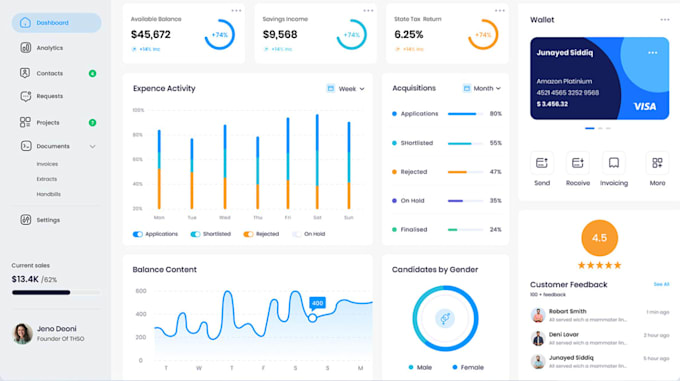Open Available Balance card options dots
This screenshot has height=381, width=680.
[236, 11]
